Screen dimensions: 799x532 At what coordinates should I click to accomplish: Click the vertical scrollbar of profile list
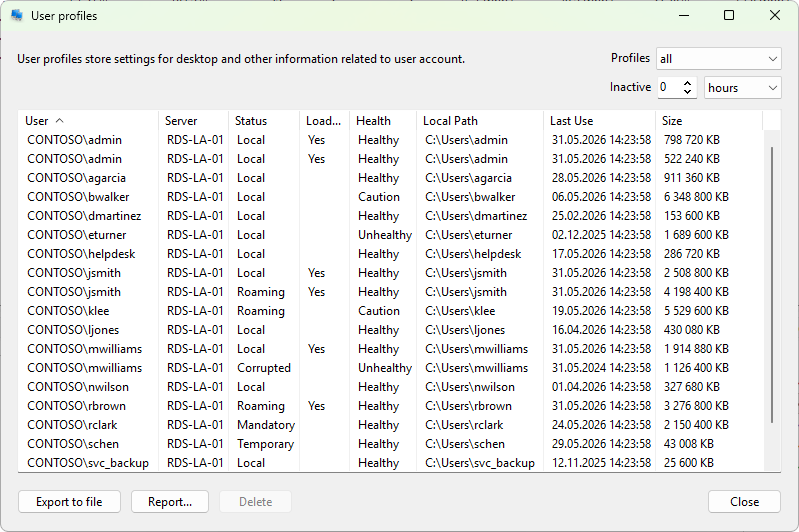coord(772,284)
